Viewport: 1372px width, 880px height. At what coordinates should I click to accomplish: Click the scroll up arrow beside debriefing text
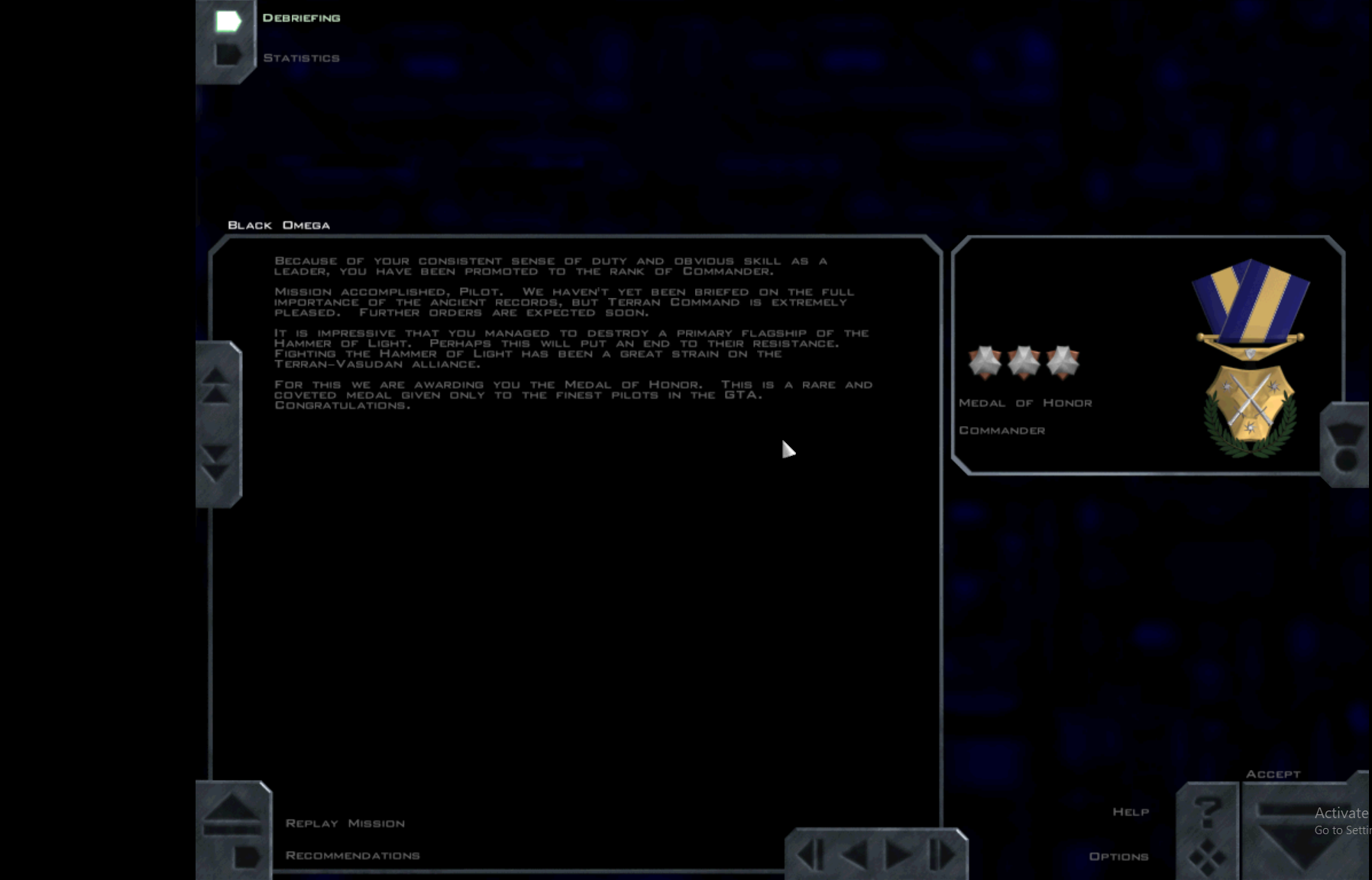[x=216, y=386]
